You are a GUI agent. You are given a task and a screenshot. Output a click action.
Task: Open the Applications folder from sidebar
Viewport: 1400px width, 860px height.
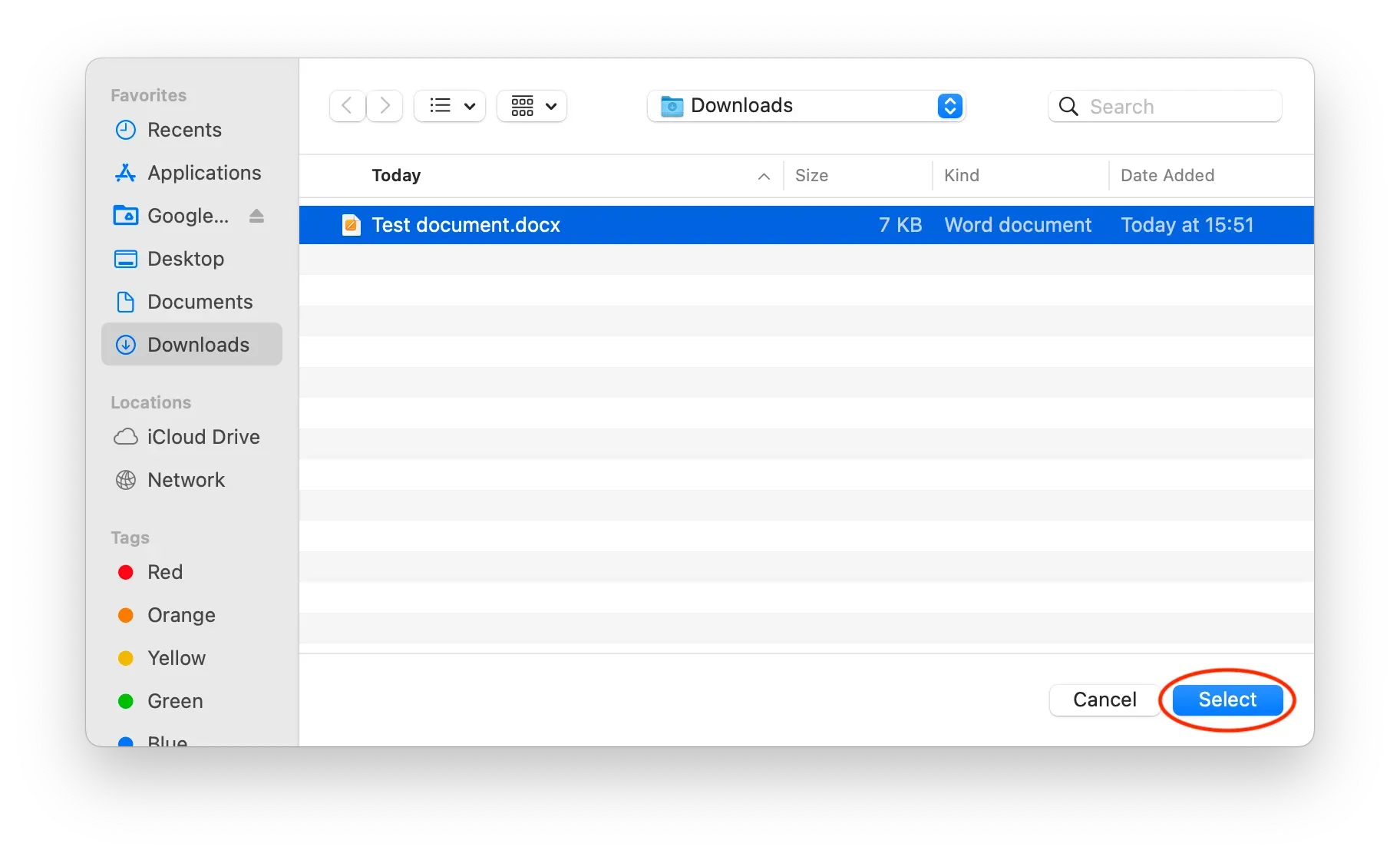click(203, 173)
